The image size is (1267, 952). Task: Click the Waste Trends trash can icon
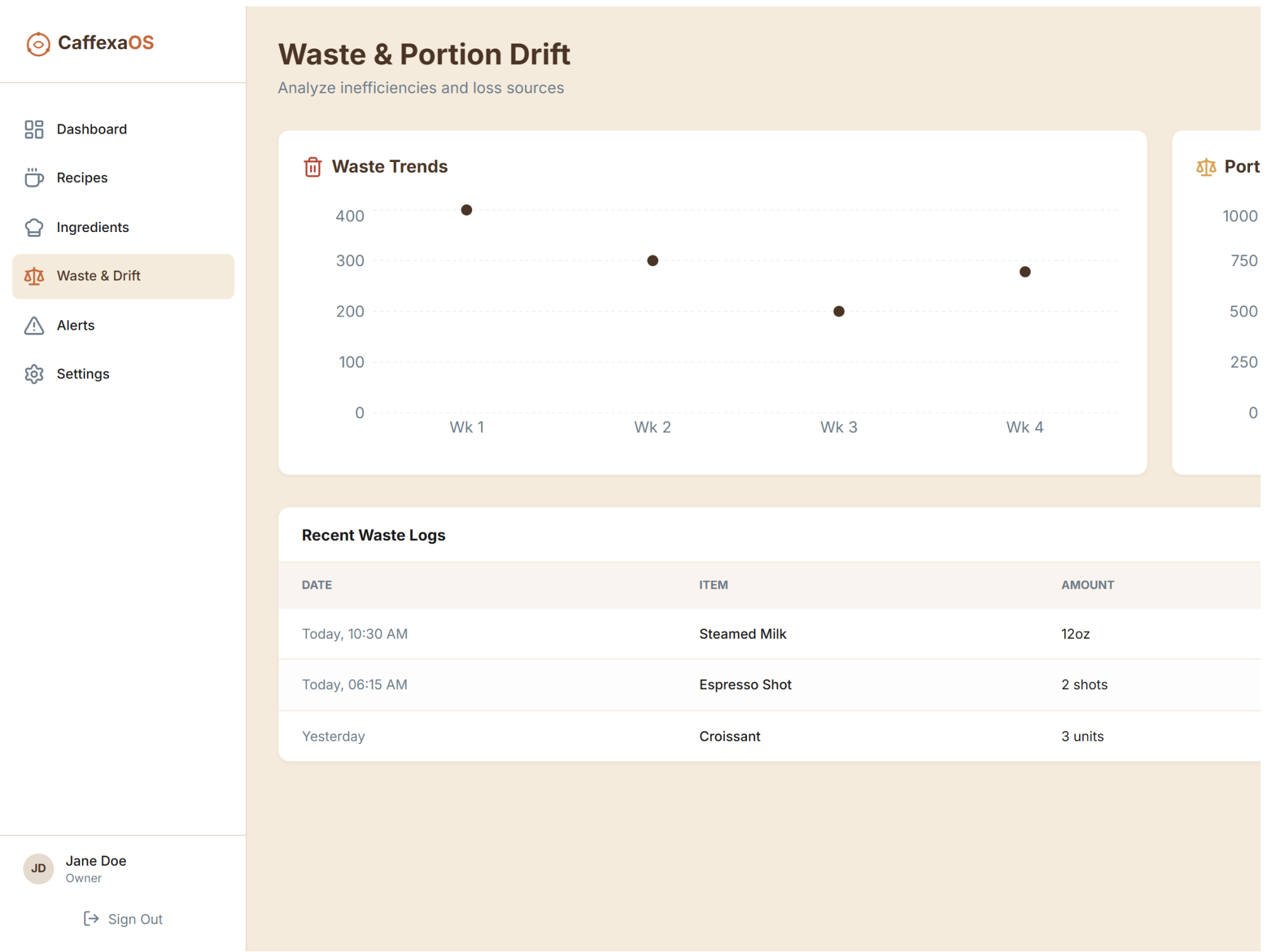(x=313, y=167)
